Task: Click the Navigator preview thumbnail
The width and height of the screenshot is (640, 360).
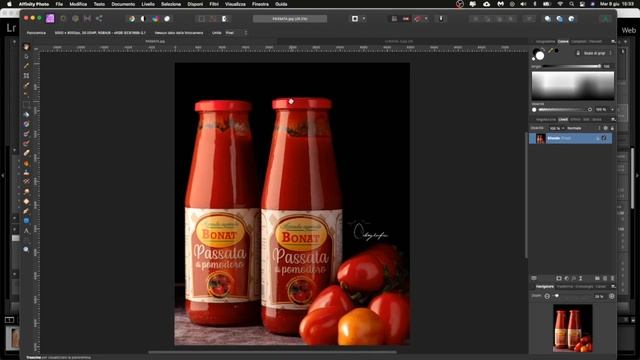Action: pyautogui.click(x=573, y=328)
